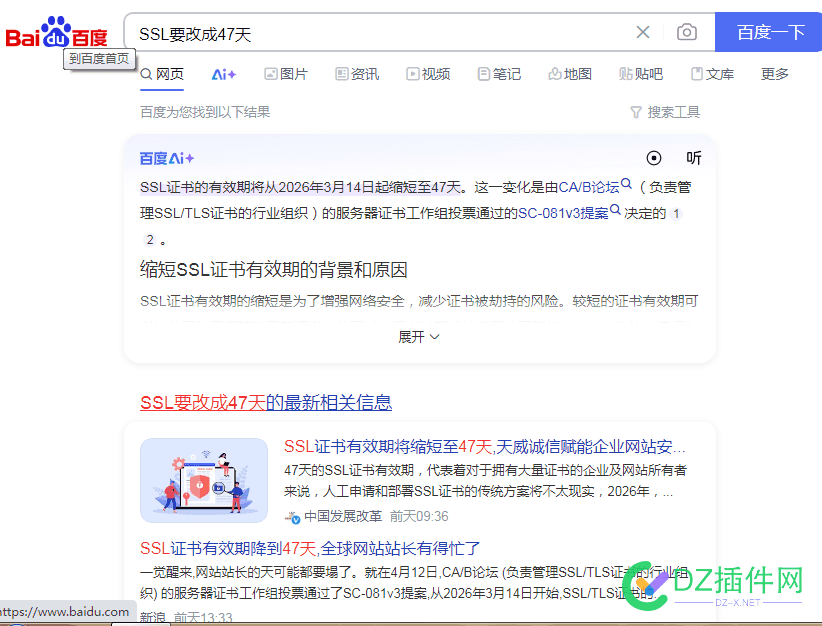Open article 全球网站站长有得忙了
The height and width of the screenshot is (626, 822).
coord(310,548)
